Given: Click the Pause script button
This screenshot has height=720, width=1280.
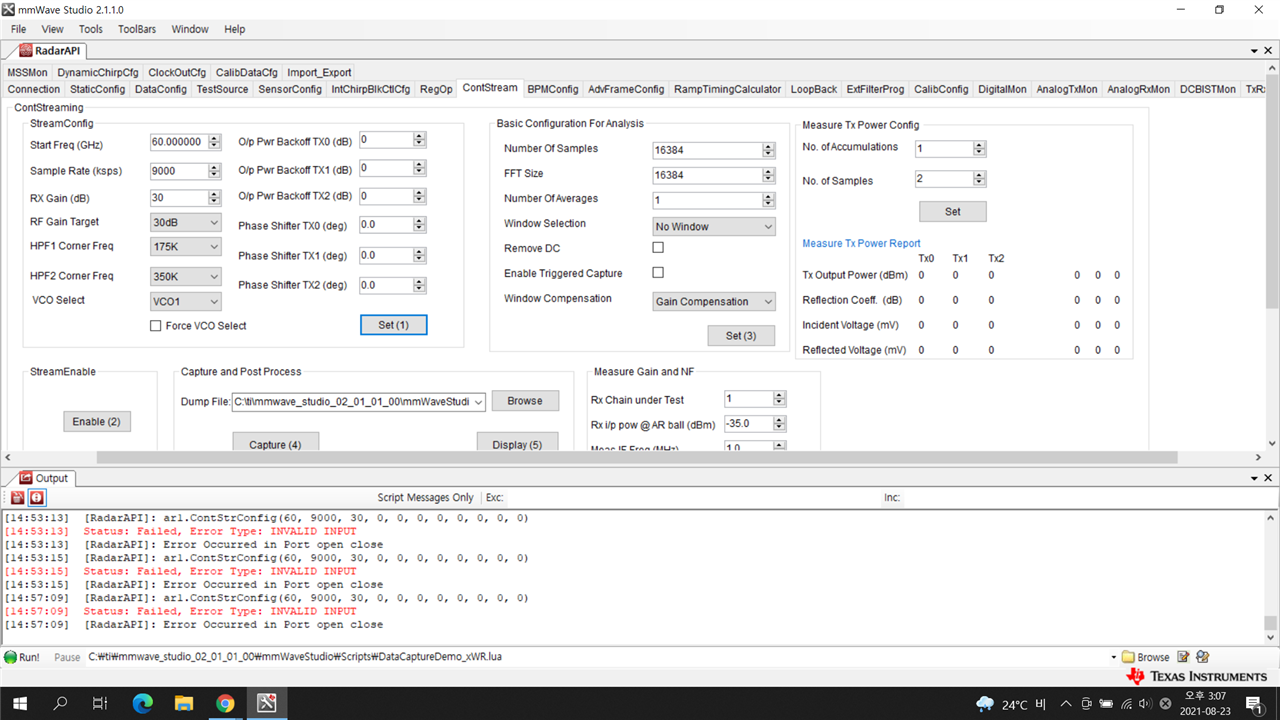Looking at the screenshot, I should (67, 657).
